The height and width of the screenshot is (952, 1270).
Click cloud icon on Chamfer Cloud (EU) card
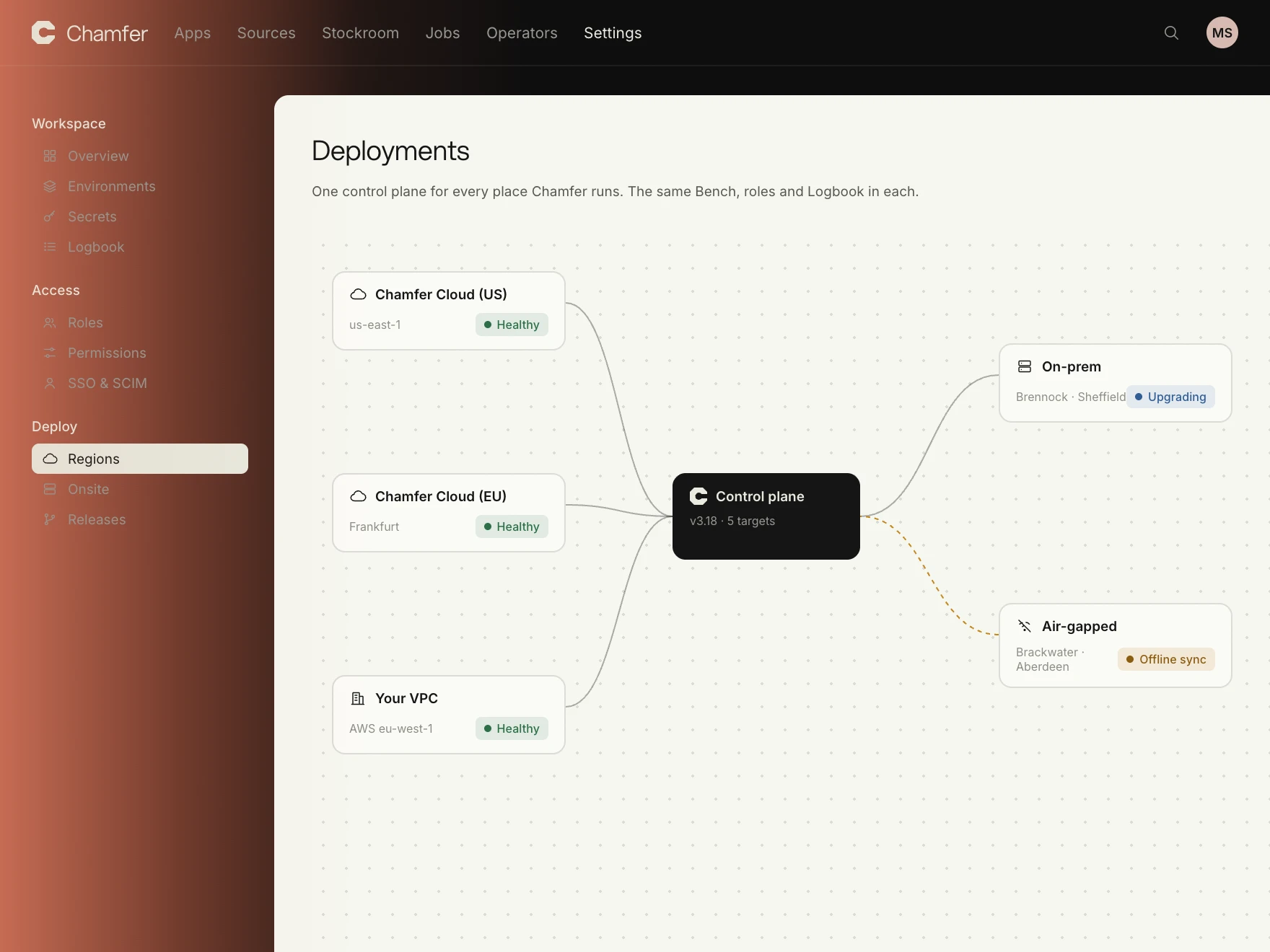click(358, 496)
